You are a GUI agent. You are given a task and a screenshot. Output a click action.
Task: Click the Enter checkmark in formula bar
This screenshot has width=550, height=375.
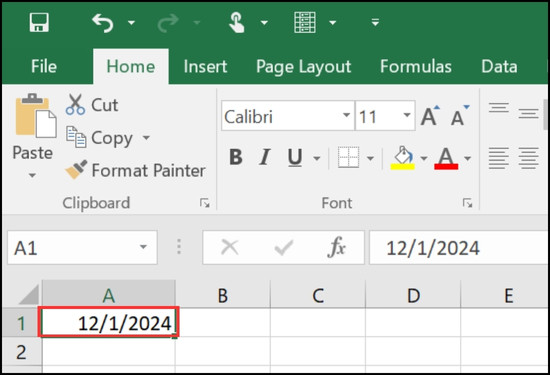tap(284, 248)
